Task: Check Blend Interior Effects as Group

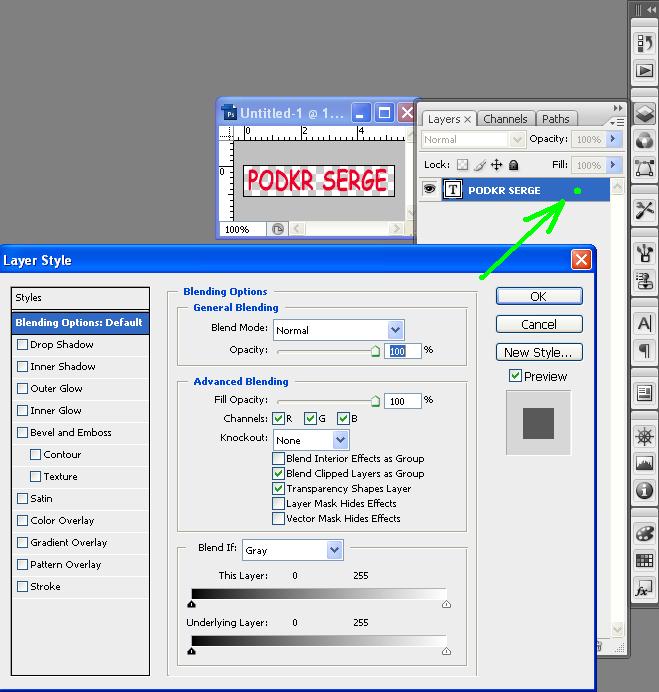Action: [x=278, y=458]
